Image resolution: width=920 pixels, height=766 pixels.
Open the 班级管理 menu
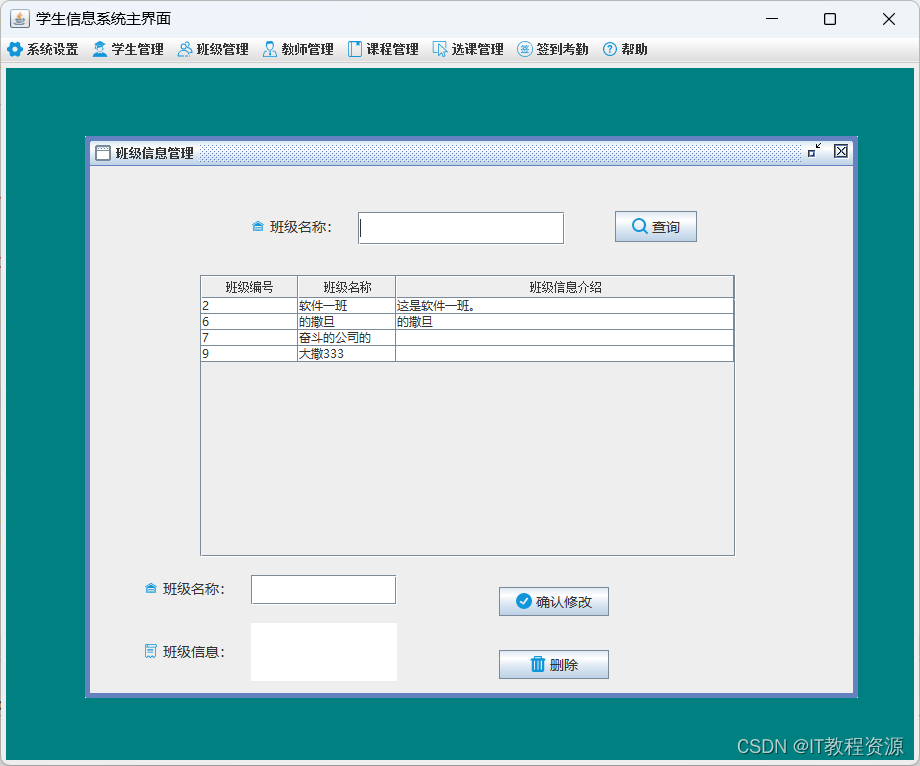(x=213, y=49)
